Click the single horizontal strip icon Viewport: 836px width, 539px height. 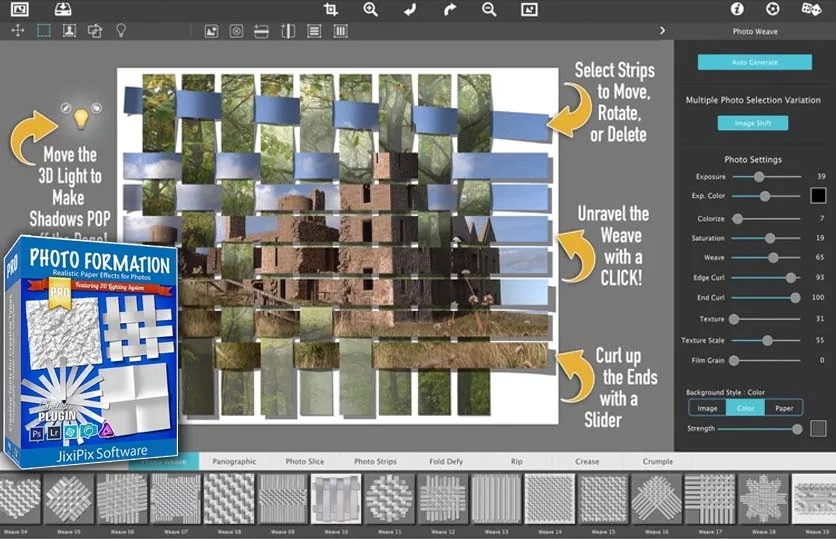(x=261, y=31)
